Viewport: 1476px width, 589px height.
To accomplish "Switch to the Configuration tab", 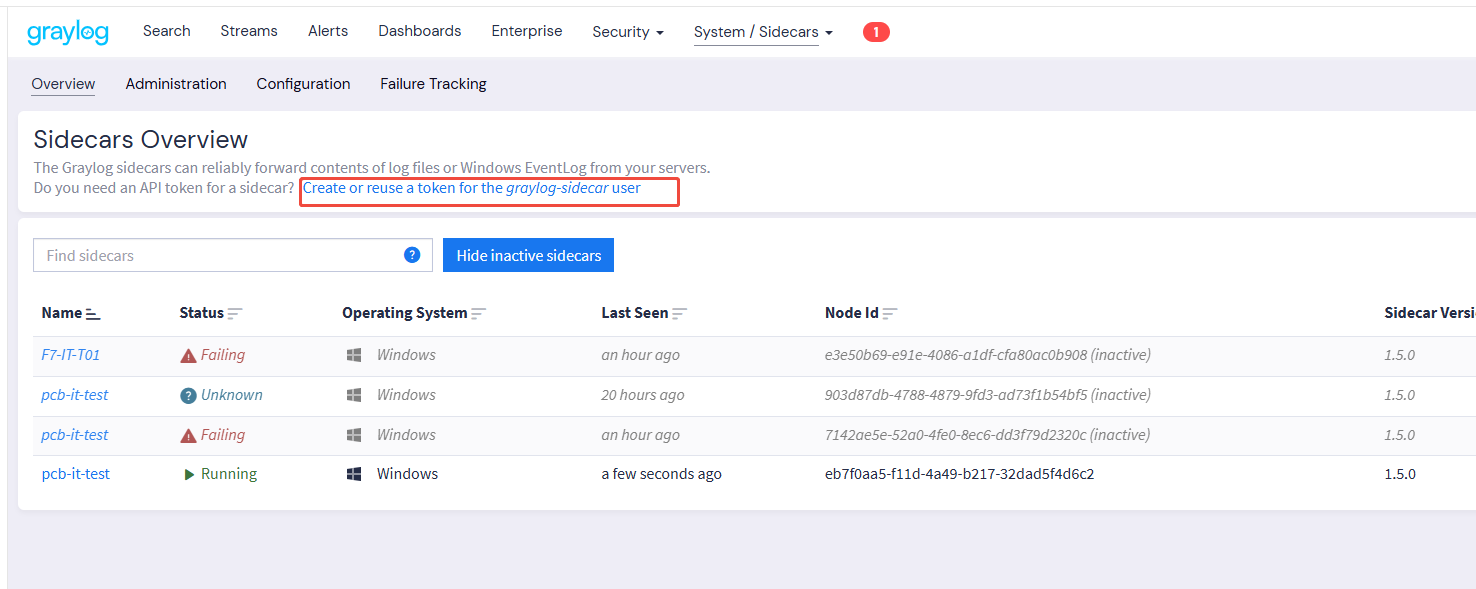I will [303, 84].
